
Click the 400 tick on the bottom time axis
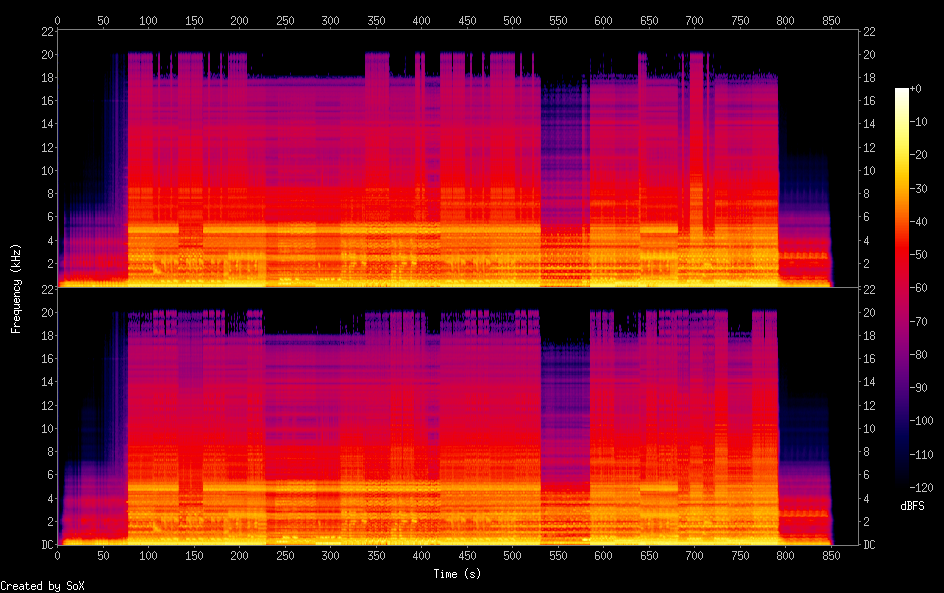pos(421,554)
